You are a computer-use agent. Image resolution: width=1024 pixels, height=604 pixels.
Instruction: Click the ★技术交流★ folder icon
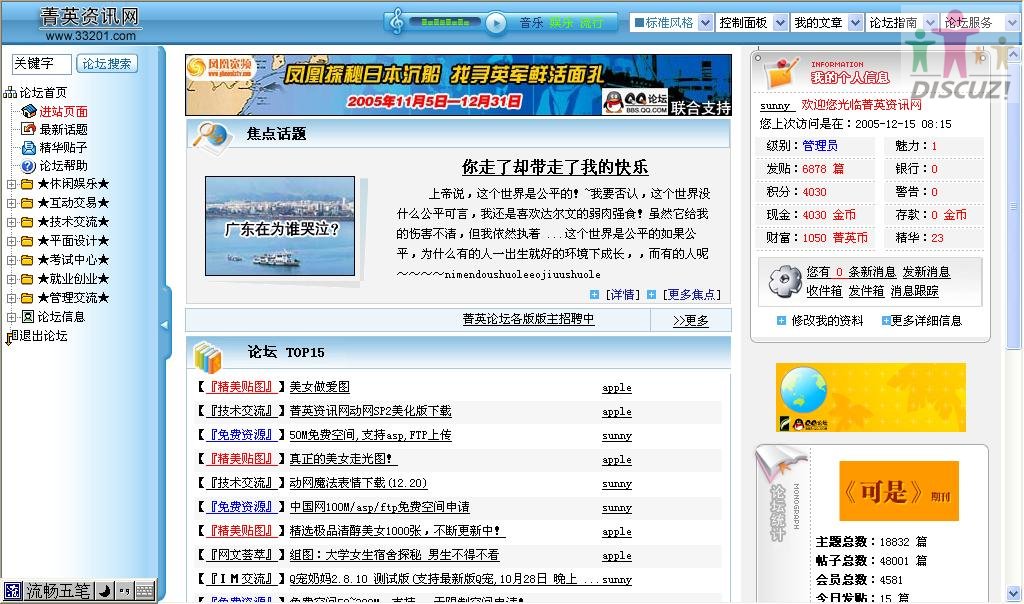pos(27,222)
